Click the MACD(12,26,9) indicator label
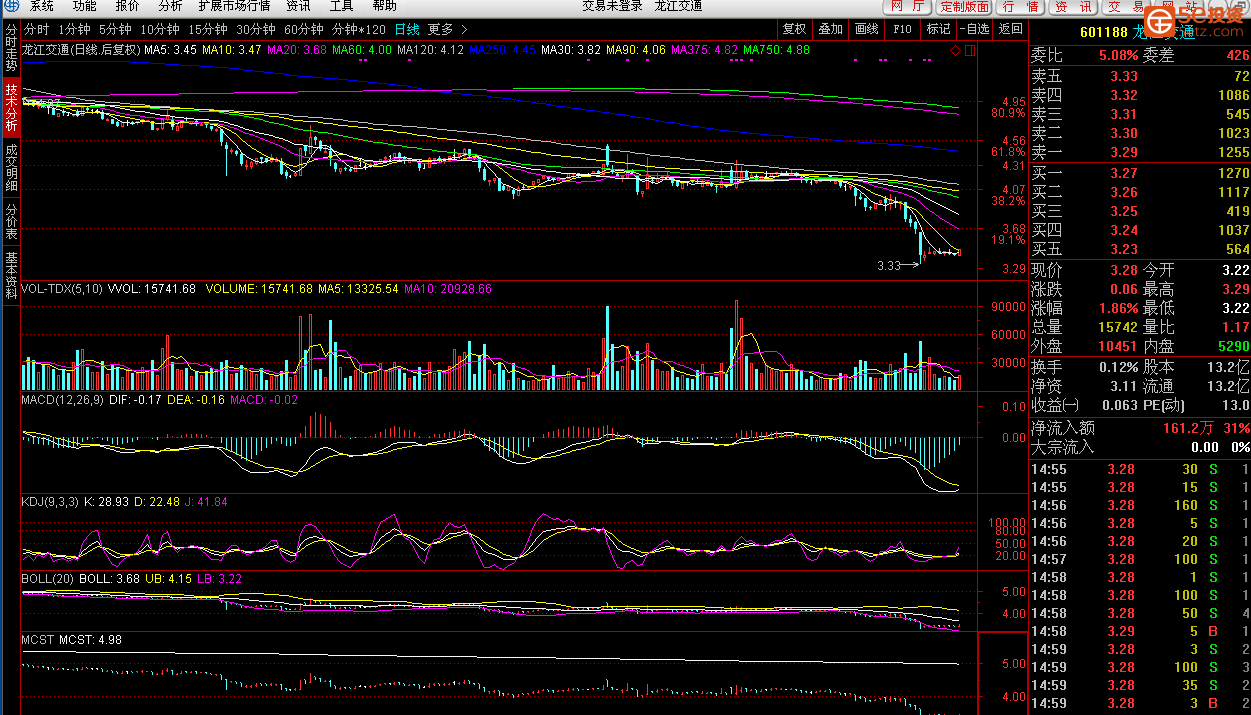Screen dimensions: 1251x715 (x=62, y=400)
